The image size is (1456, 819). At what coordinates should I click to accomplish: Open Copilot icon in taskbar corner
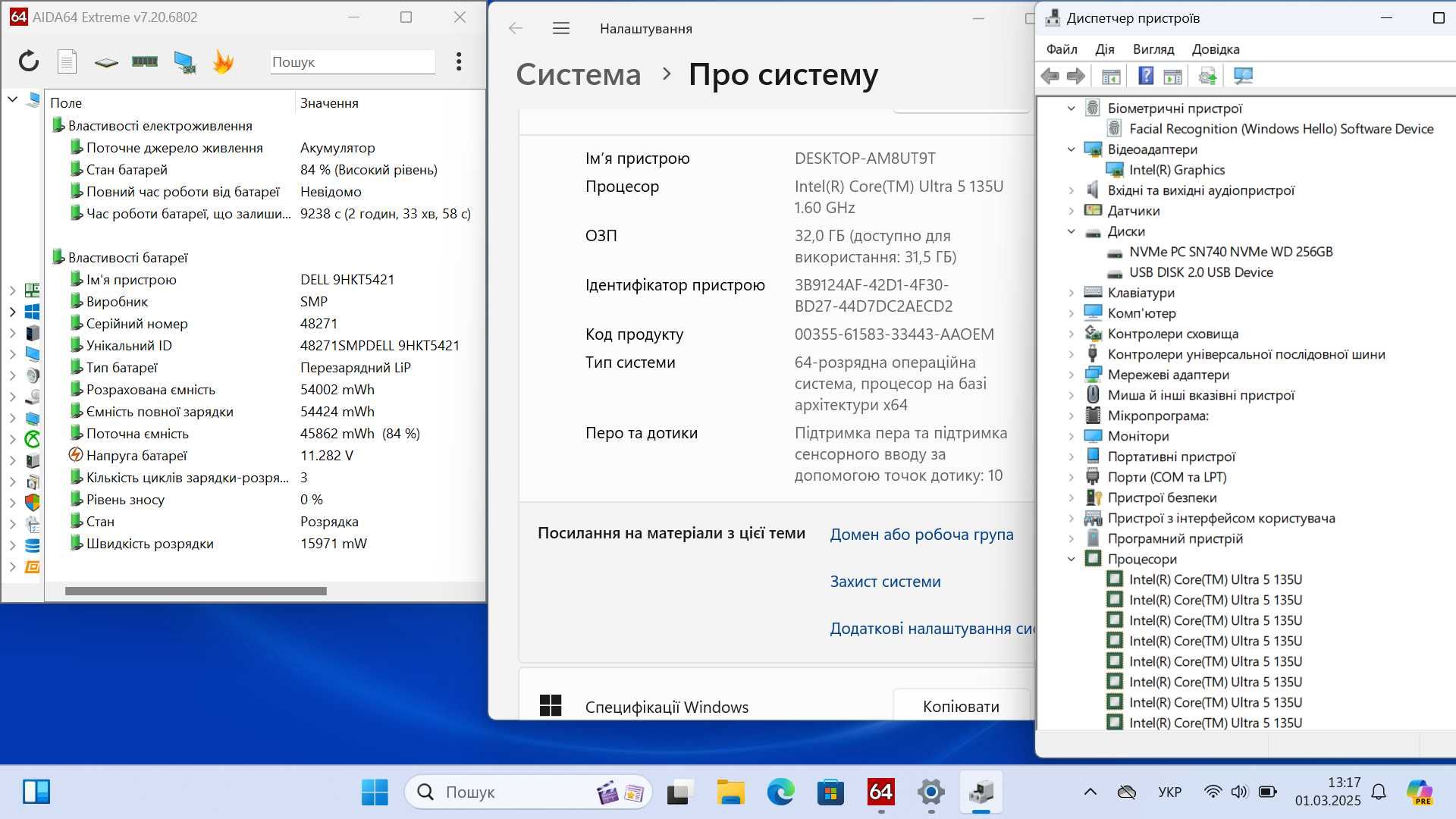[x=1419, y=792]
